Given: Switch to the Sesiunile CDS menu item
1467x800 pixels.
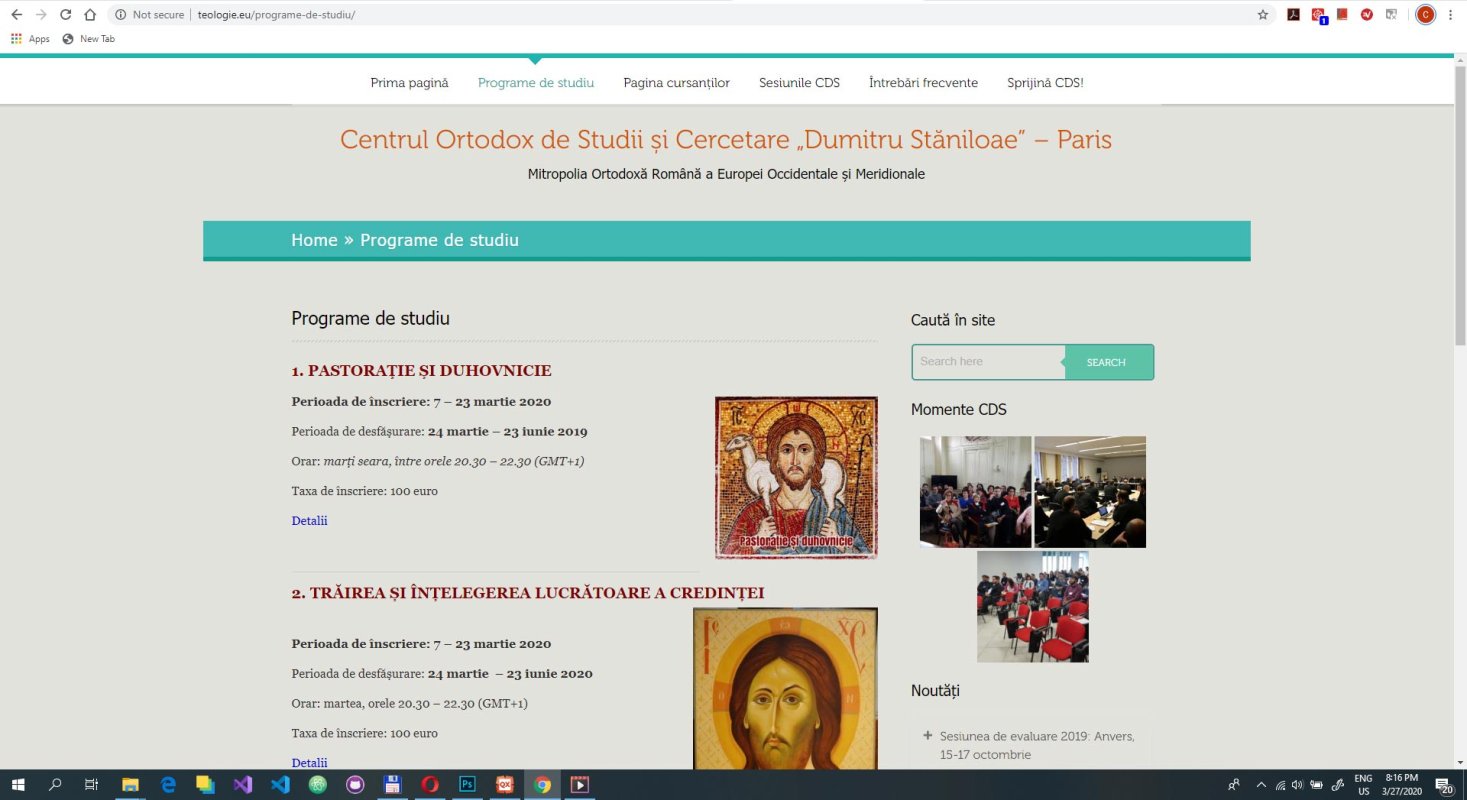Looking at the screenshot, I should 799,82.
